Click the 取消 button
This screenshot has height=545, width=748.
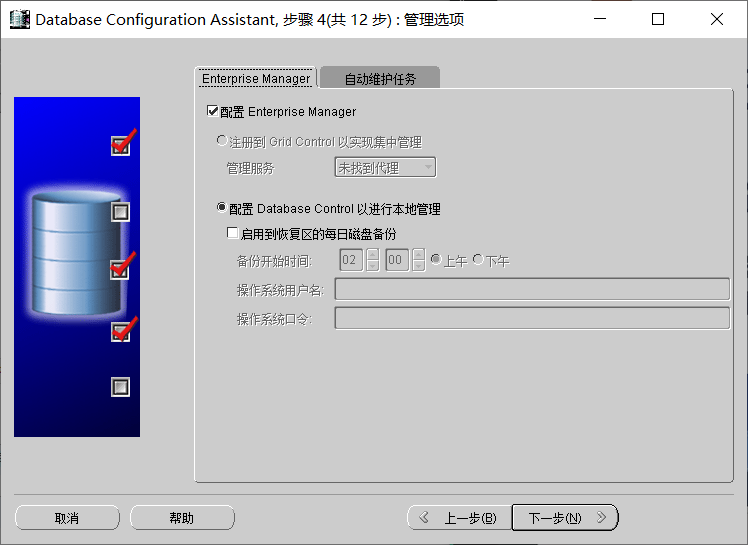67,518
